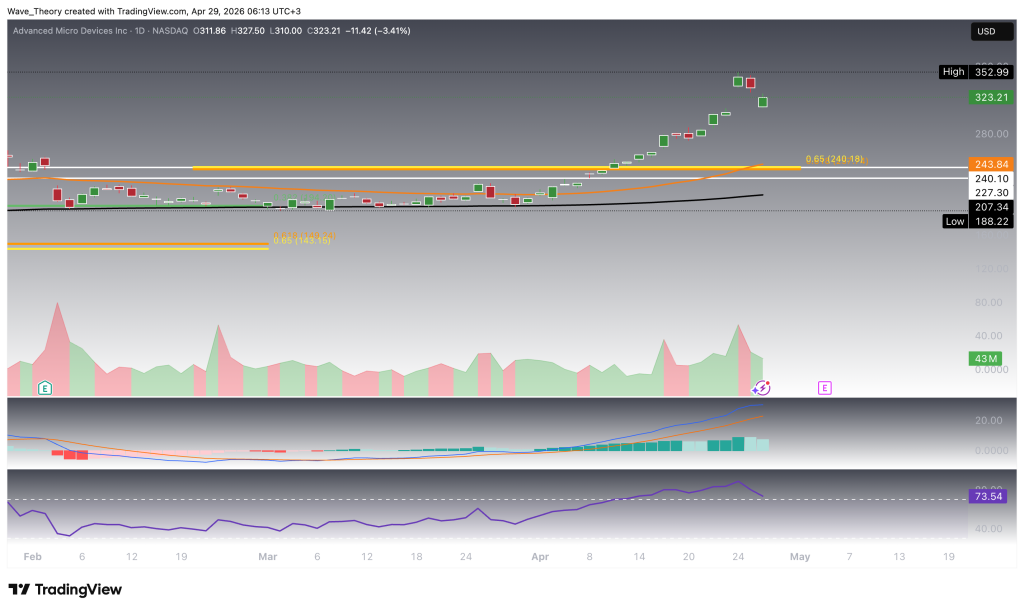Click the Mar label on the time axis
This screenshot has width=1024, height=611.
point(267,556)
